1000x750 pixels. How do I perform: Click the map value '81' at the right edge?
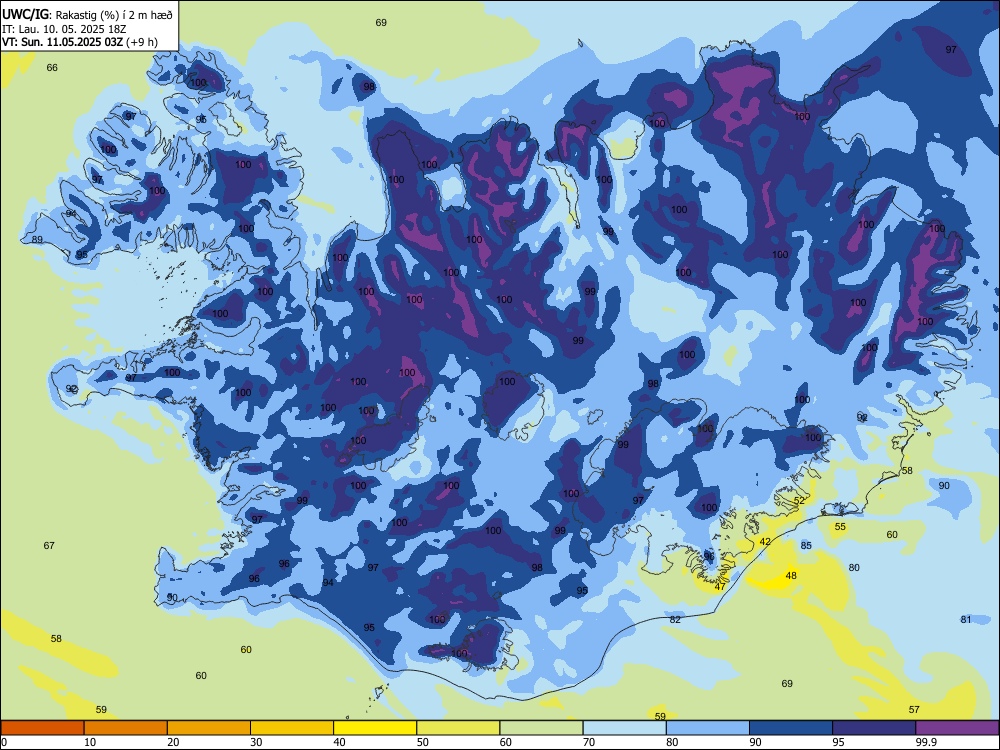[x=966, y=619]
